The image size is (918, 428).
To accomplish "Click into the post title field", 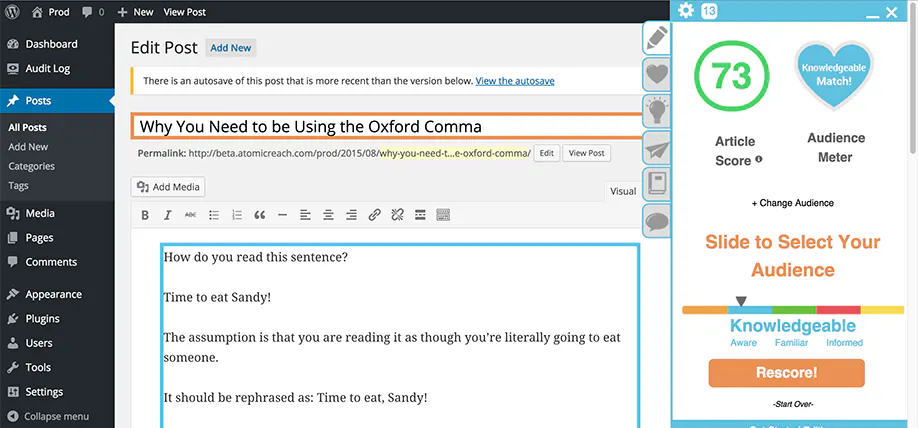I will tap(388, 126).
